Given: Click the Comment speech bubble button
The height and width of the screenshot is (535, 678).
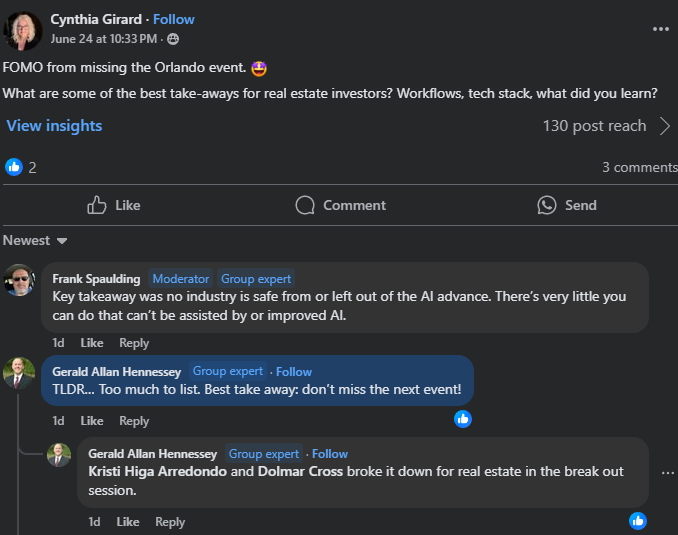Looking at the screenshot, I should (340, 205).
